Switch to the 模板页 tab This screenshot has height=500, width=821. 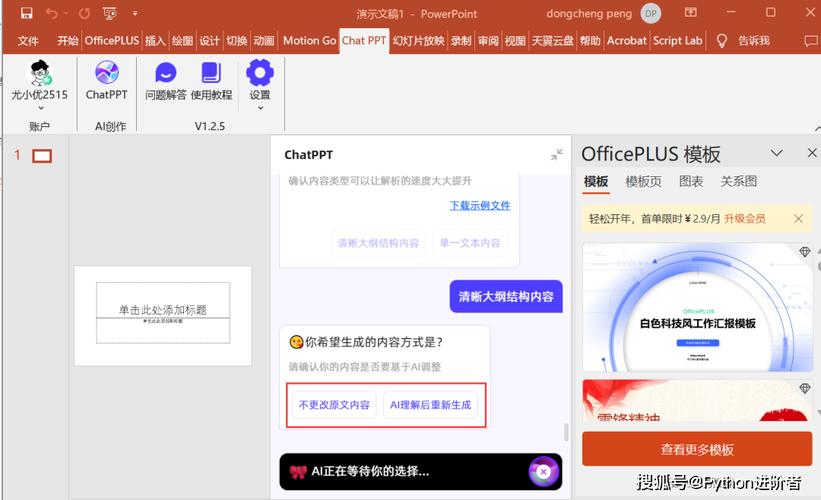pyautogui.click(x=644, y=182)
